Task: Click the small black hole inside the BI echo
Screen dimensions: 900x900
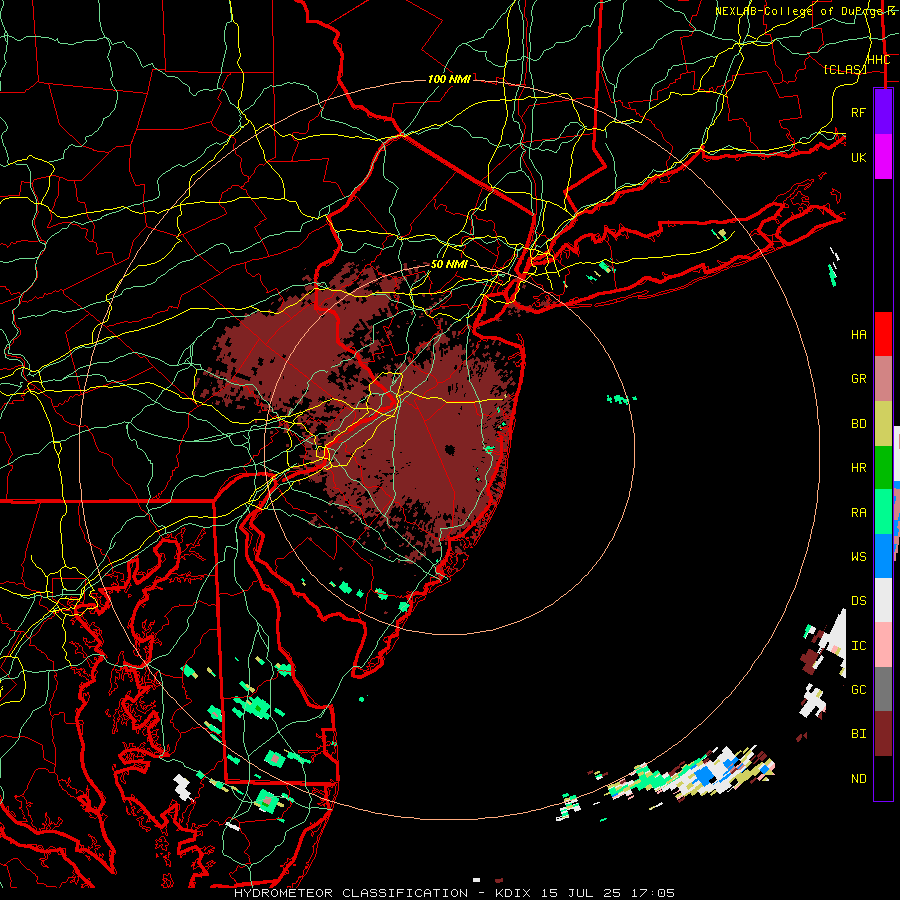Action: pyautogui.click(x=449, y=450)
